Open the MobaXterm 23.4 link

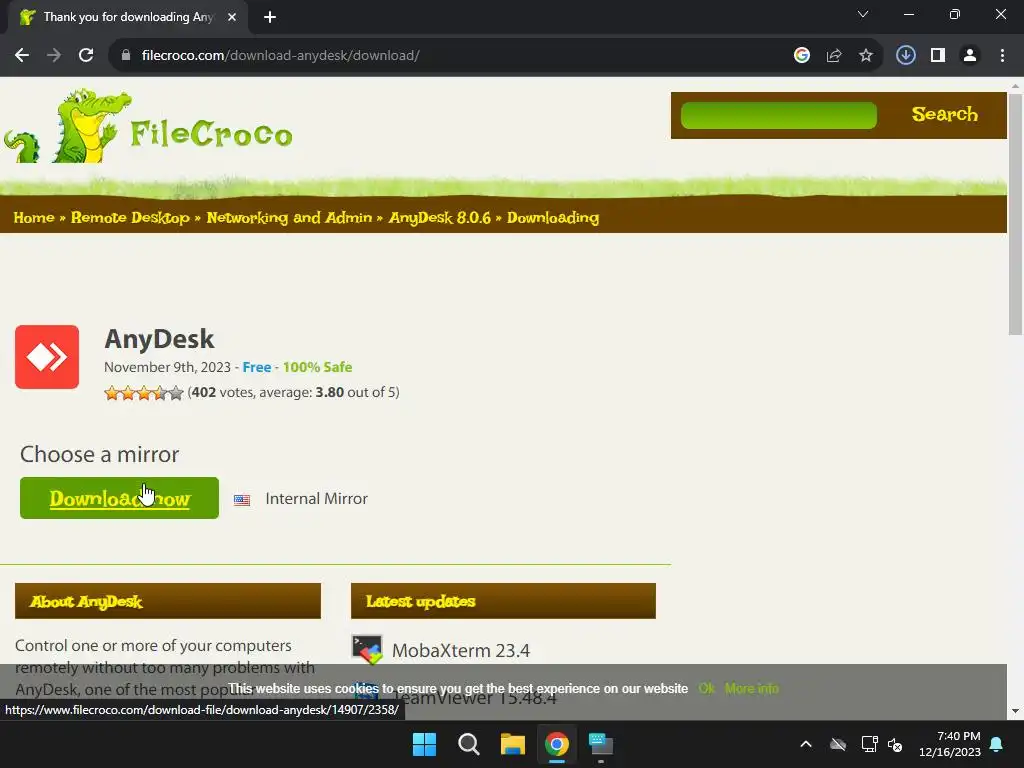(x=461, y=650)
